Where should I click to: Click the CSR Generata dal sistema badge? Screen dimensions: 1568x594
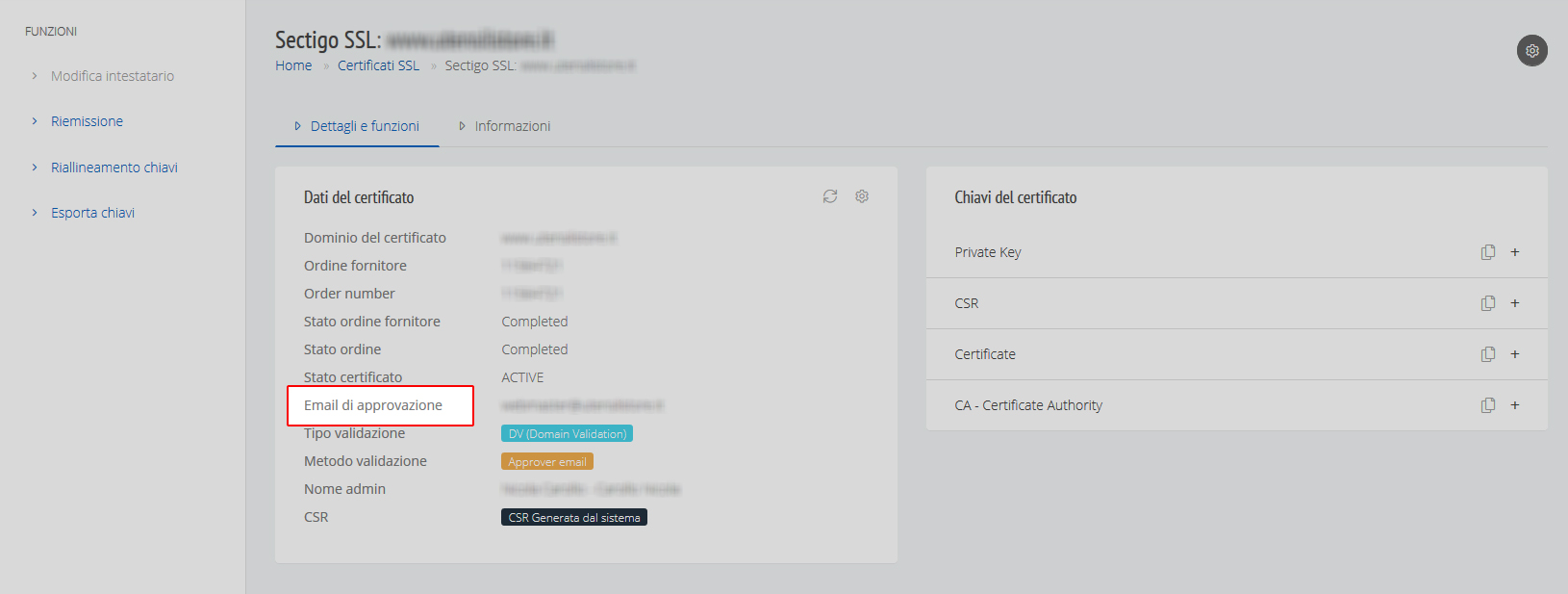[573, 518]
